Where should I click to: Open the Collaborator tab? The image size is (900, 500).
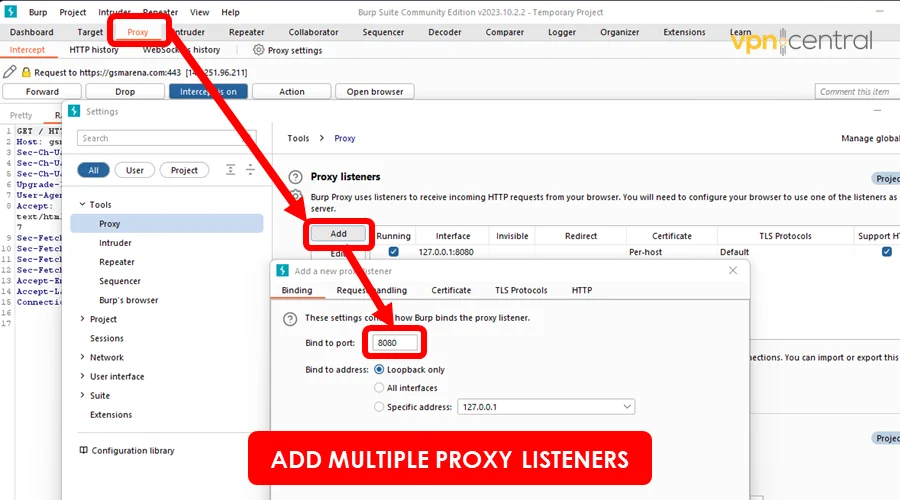tap(313, 32)
